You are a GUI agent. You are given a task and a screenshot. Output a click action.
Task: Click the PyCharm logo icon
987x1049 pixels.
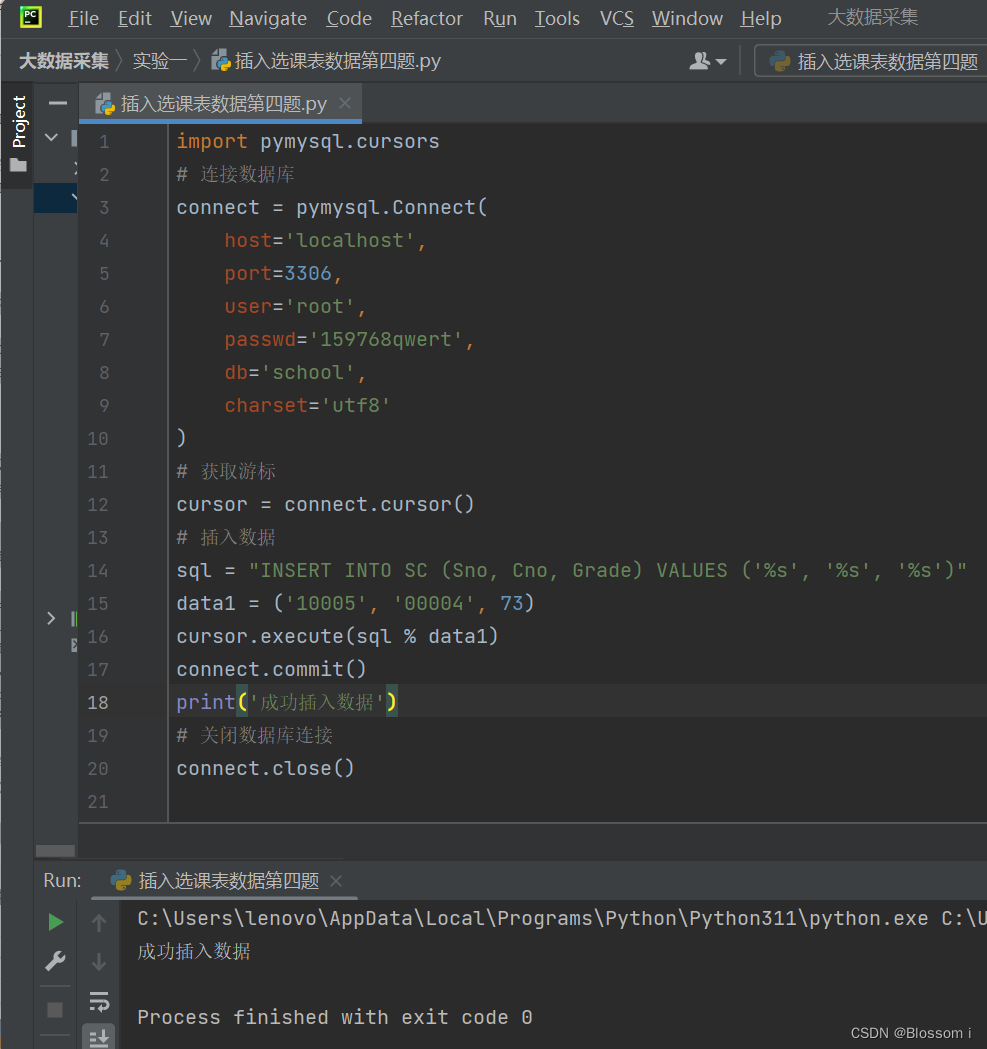(31, 17)
